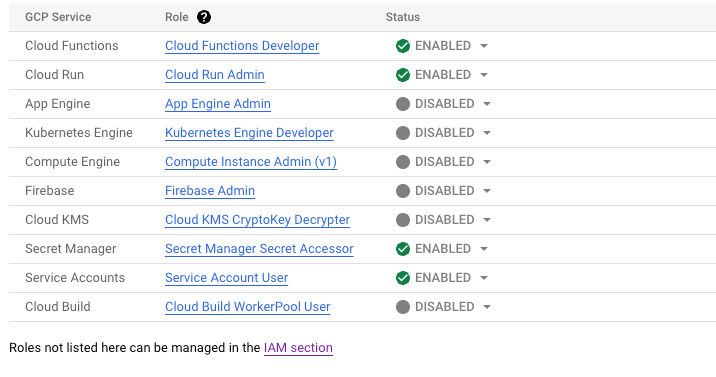Click the grey disabled circle for App Engine
The image size is (716, 377).
pyautogui.click(x=403, y=104)
